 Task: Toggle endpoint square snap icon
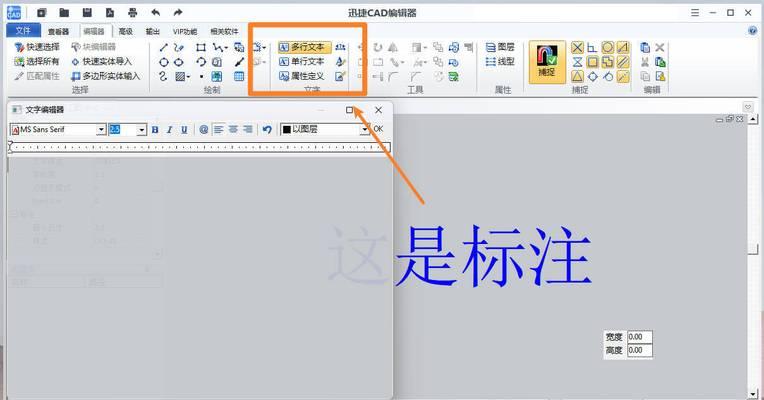(592, 62)
